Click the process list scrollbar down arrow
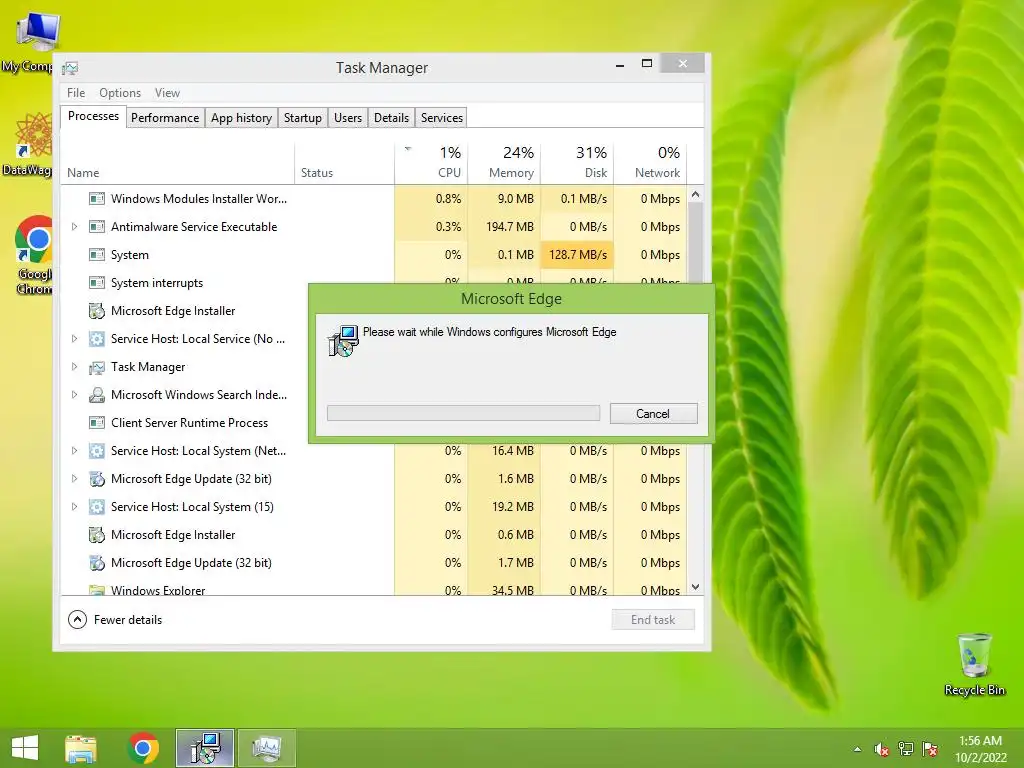 pyautogui.click(x=696, y=587)
